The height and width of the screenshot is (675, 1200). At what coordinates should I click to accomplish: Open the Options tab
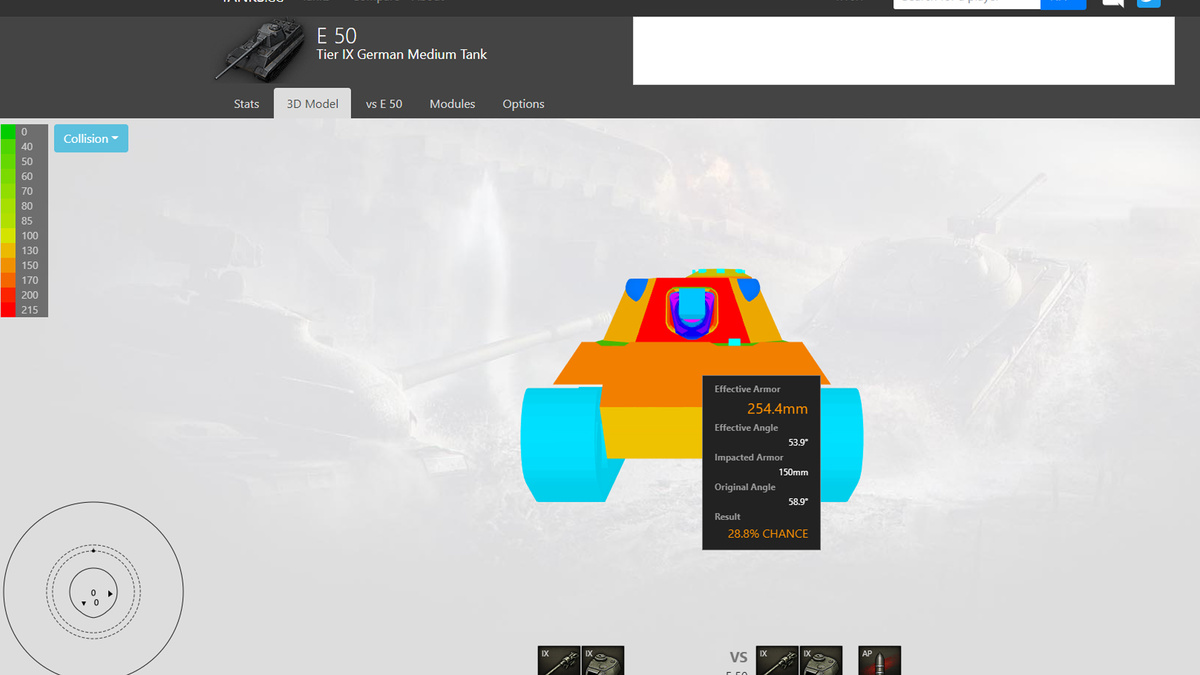click(x=523, y=104)
